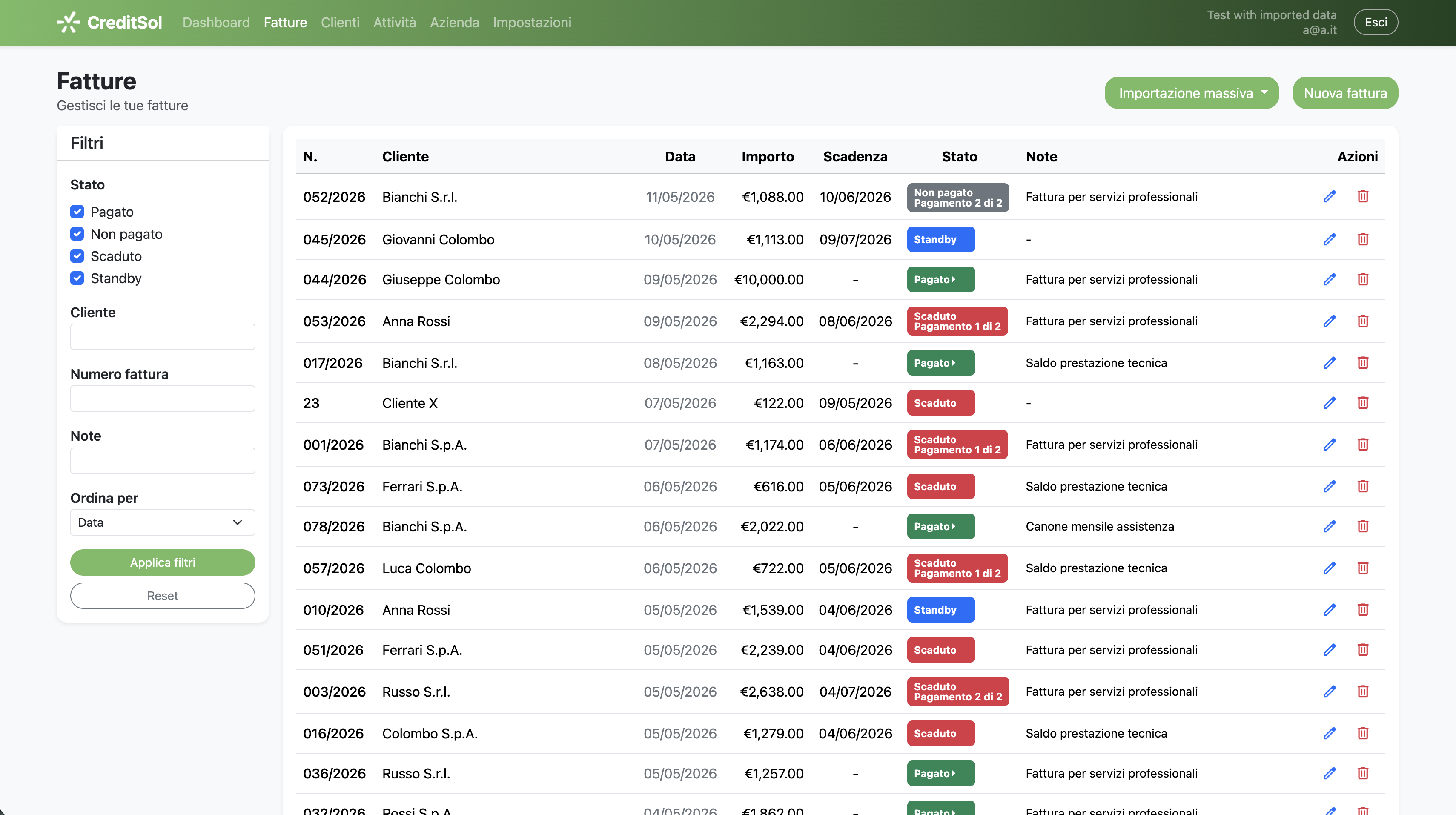The width and height of the screenshot is (1456, 815).
Task: Click note Canone mensile assistenza
Action: (1099, 527)
